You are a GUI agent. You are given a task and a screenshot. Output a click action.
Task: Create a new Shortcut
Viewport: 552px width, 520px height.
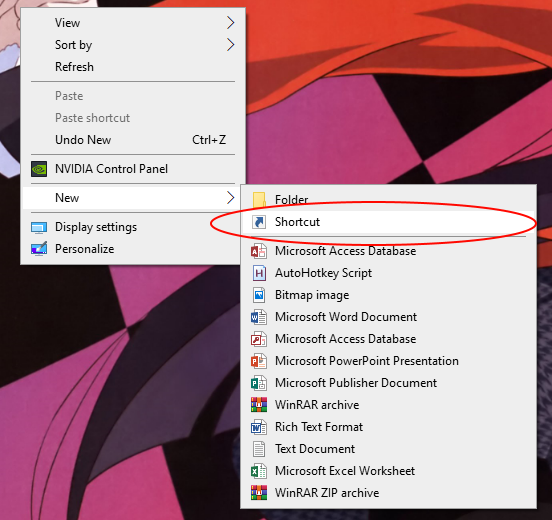[388, 222]
